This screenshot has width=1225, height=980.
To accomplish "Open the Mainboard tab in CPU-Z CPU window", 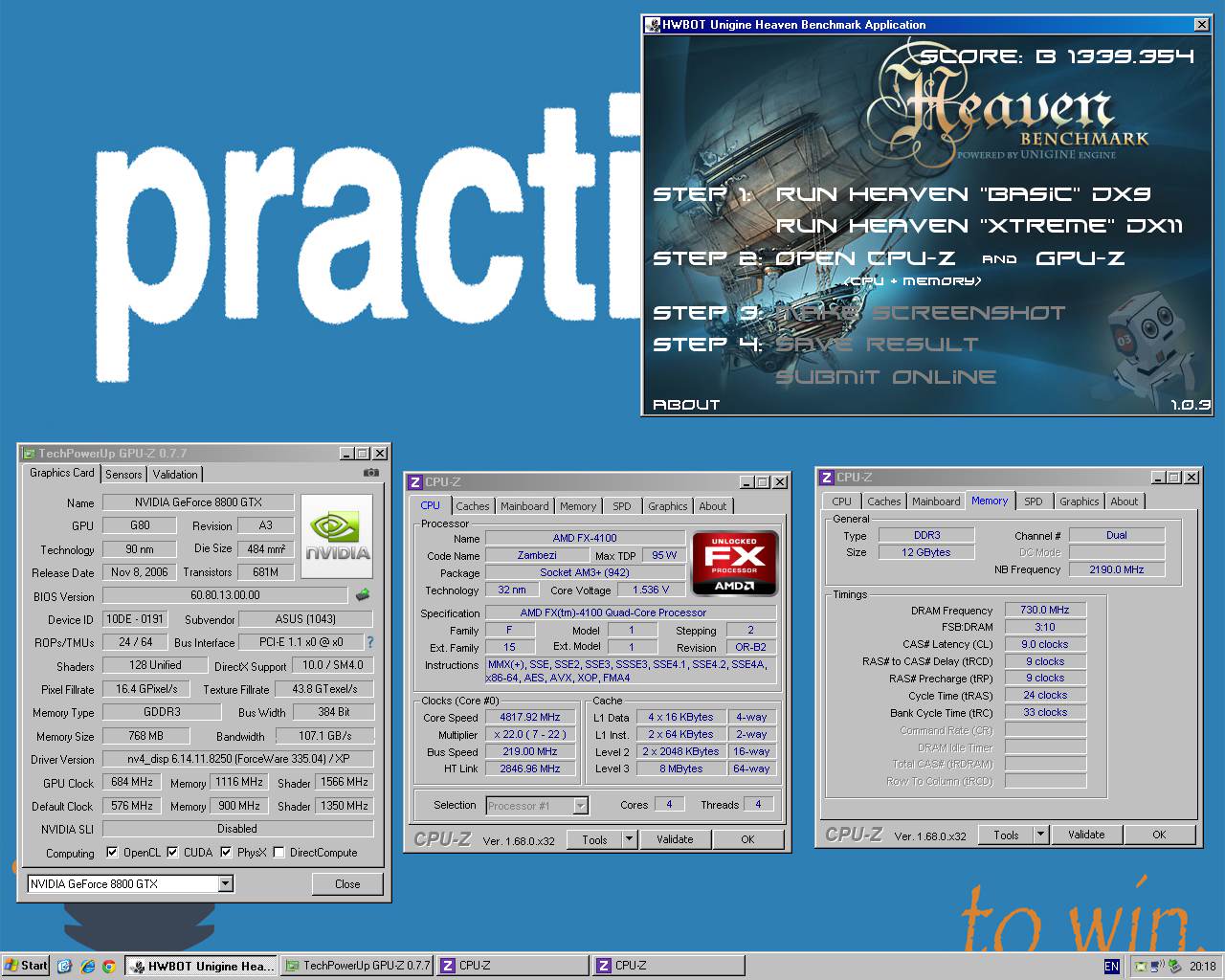I will point(524,506).
